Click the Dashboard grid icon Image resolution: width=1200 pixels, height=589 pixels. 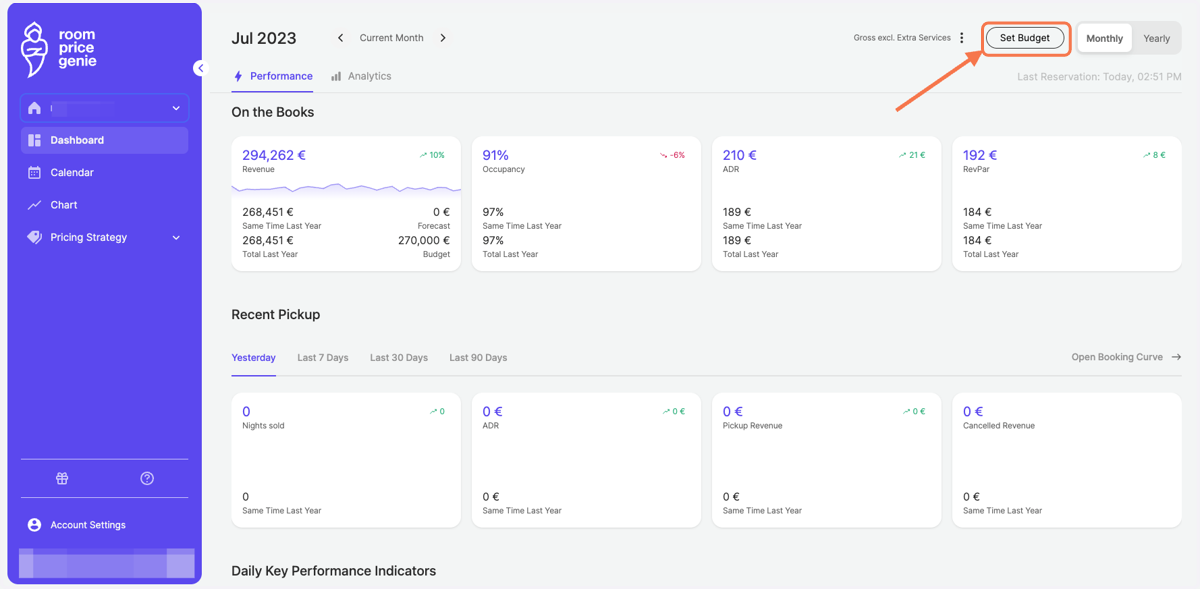tap(34, 140)
